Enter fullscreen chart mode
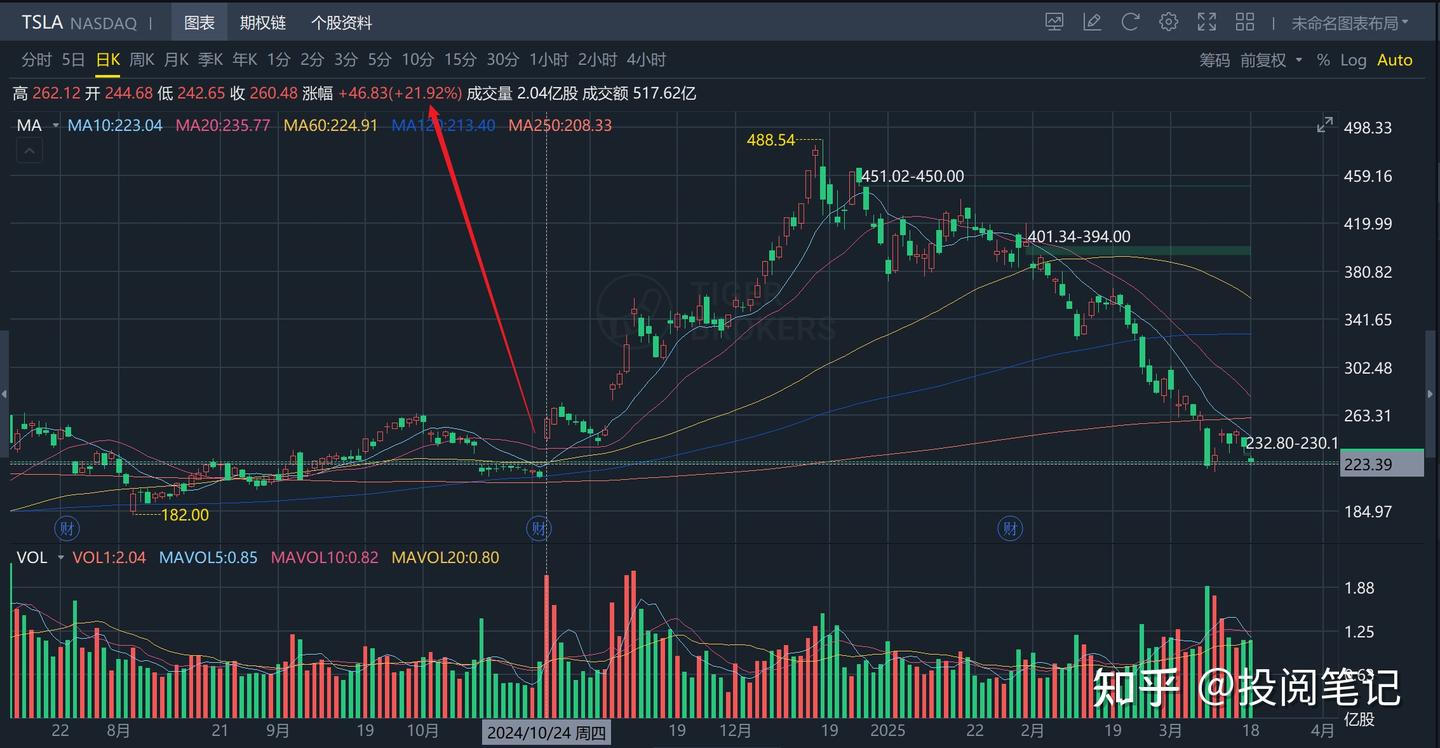 pyautogui.click(x=1207, y=22)
